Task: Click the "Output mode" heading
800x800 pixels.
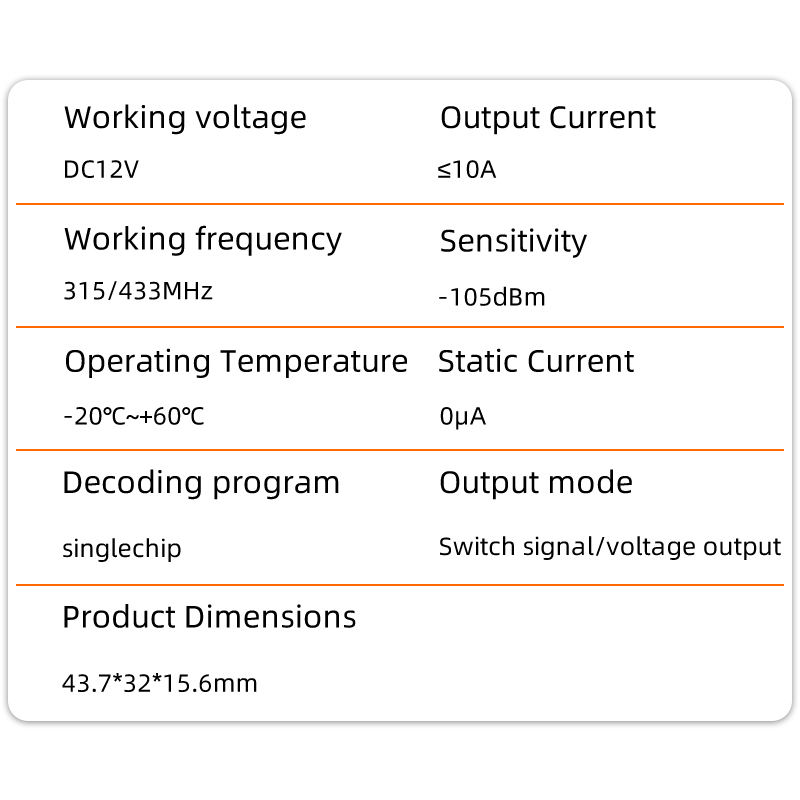Action: (536, 483)
